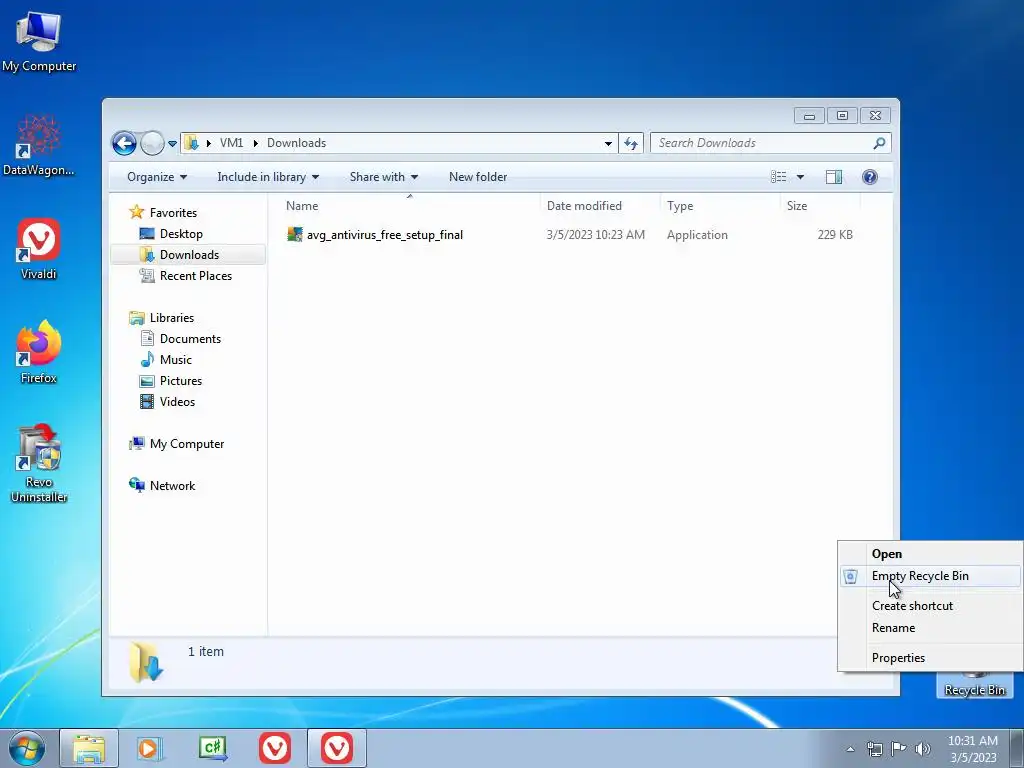
Task: Change your view icon button
Action: click(778, 177)
